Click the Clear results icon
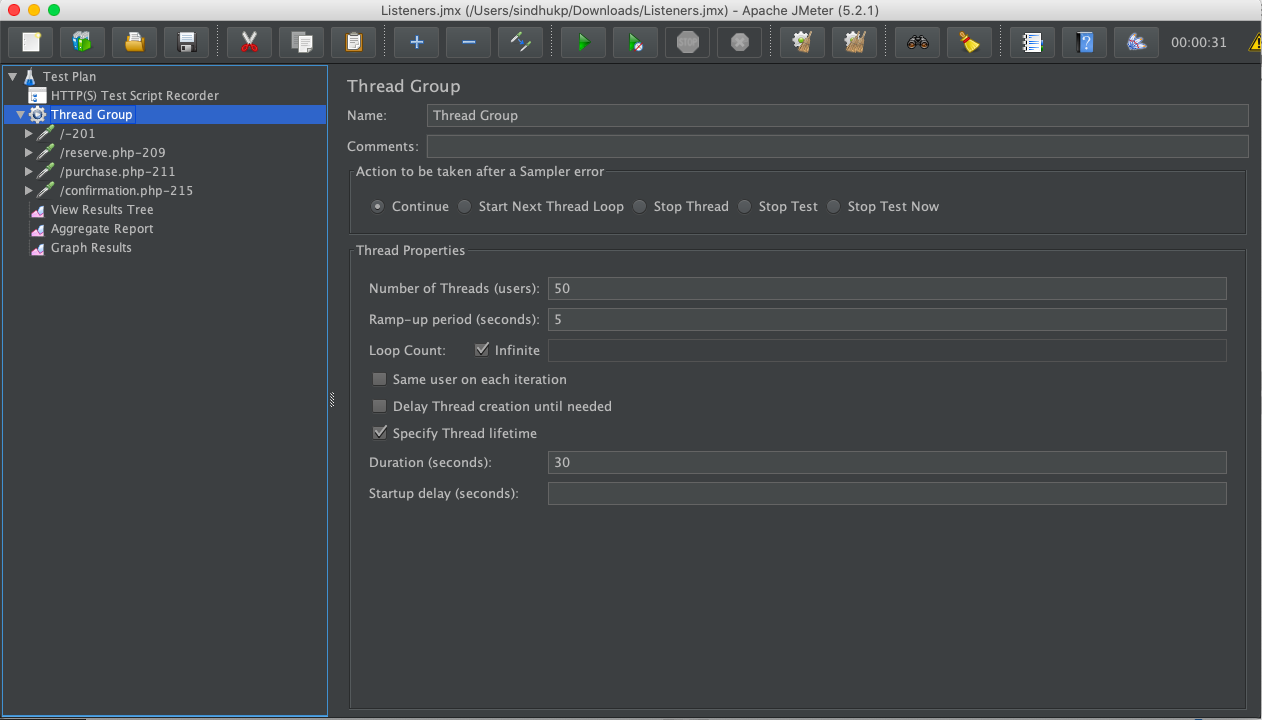 click(x=802, y=43)
